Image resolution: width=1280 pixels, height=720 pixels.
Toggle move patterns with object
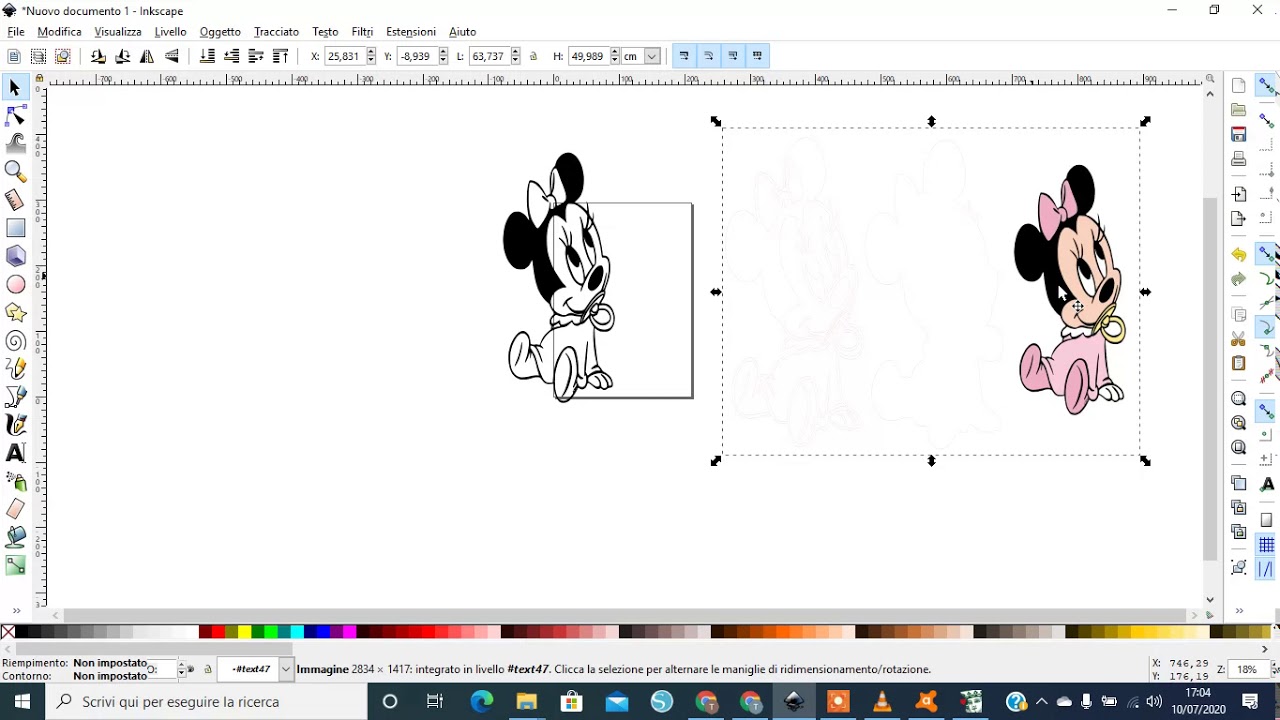[x=757, y=56]
